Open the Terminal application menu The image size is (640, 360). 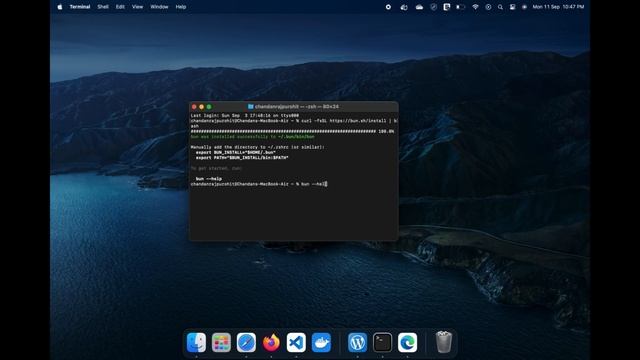[80, 7]
